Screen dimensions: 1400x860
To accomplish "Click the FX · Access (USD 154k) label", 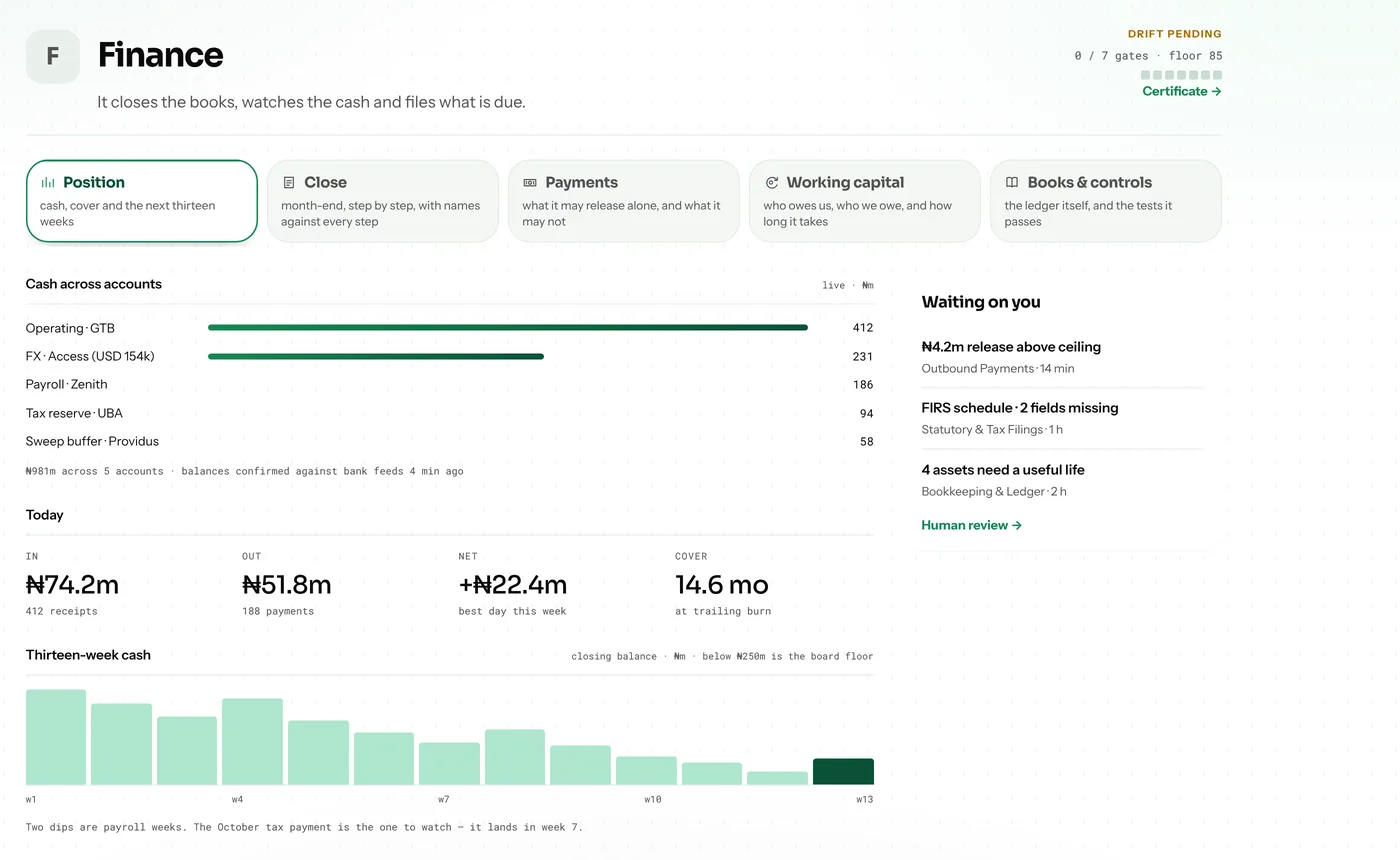I will (90, 356).
